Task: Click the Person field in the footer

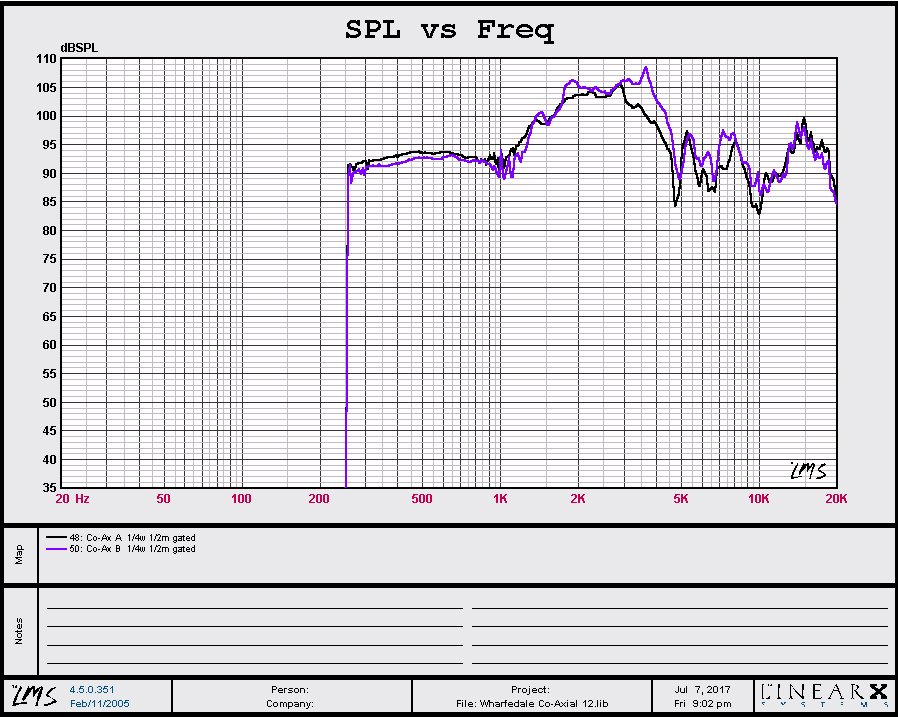Action: pyautogui.click(x=290, y=689)
